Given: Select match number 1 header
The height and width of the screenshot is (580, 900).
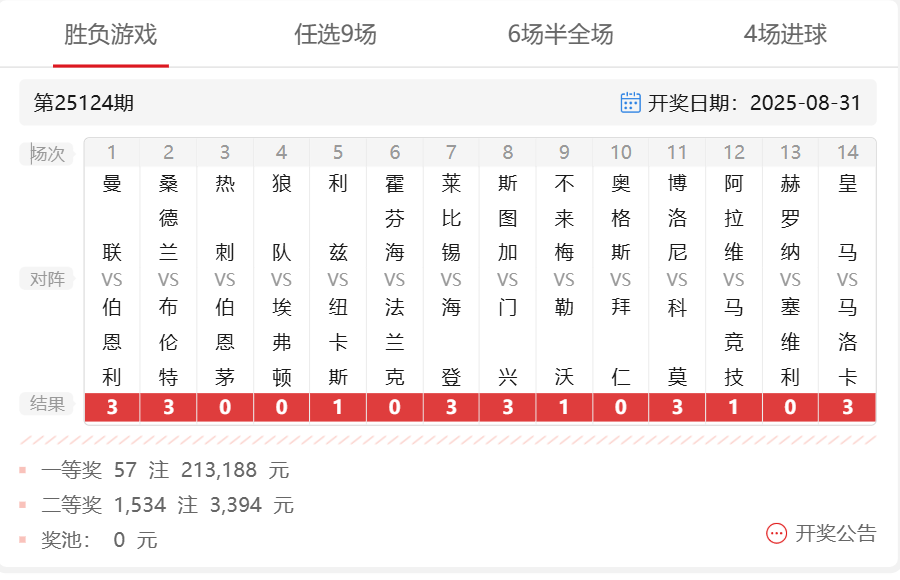Looking at the screenshot, I should click(x=112, y=152).
